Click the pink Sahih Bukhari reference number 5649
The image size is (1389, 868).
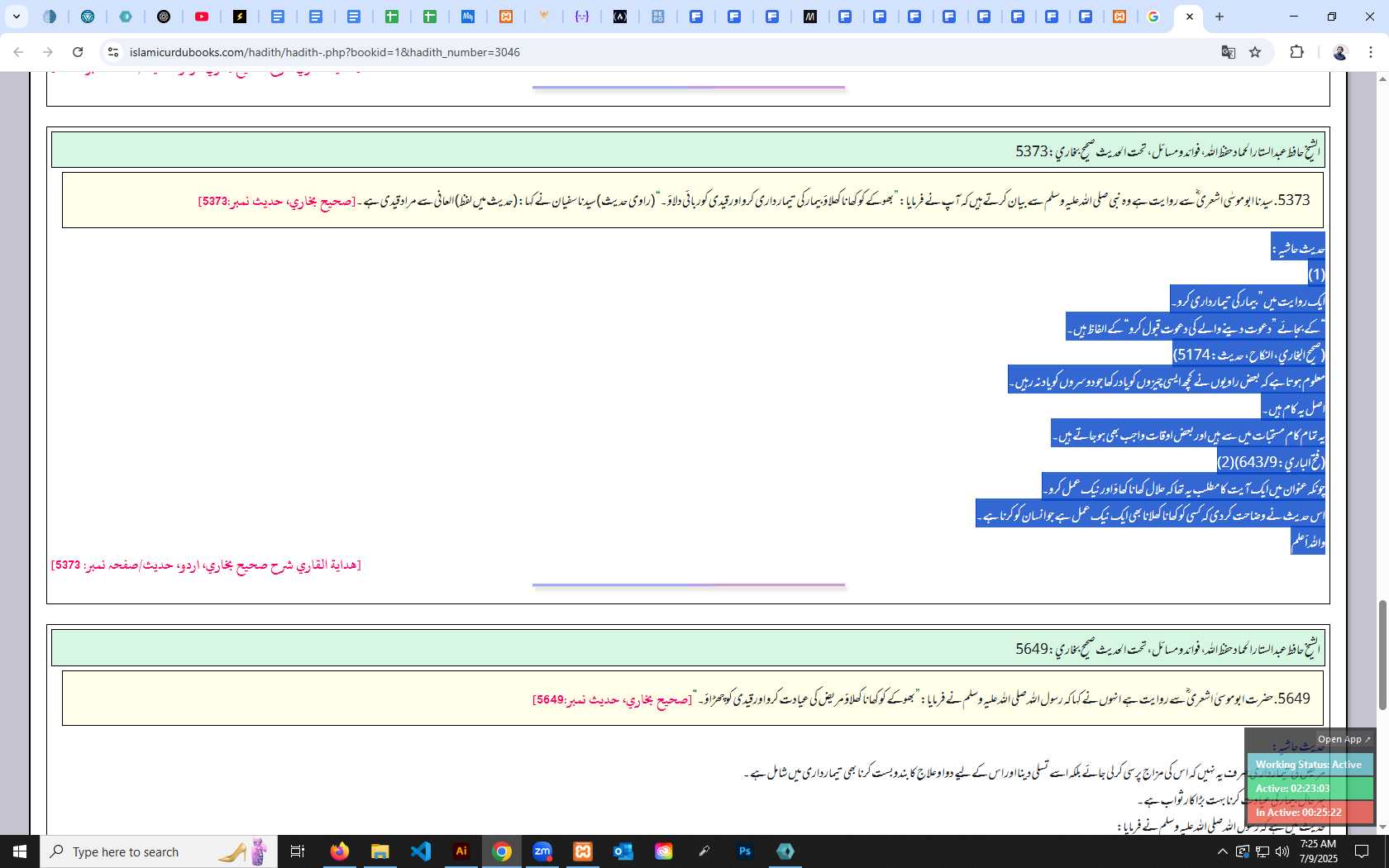[612, 699]
